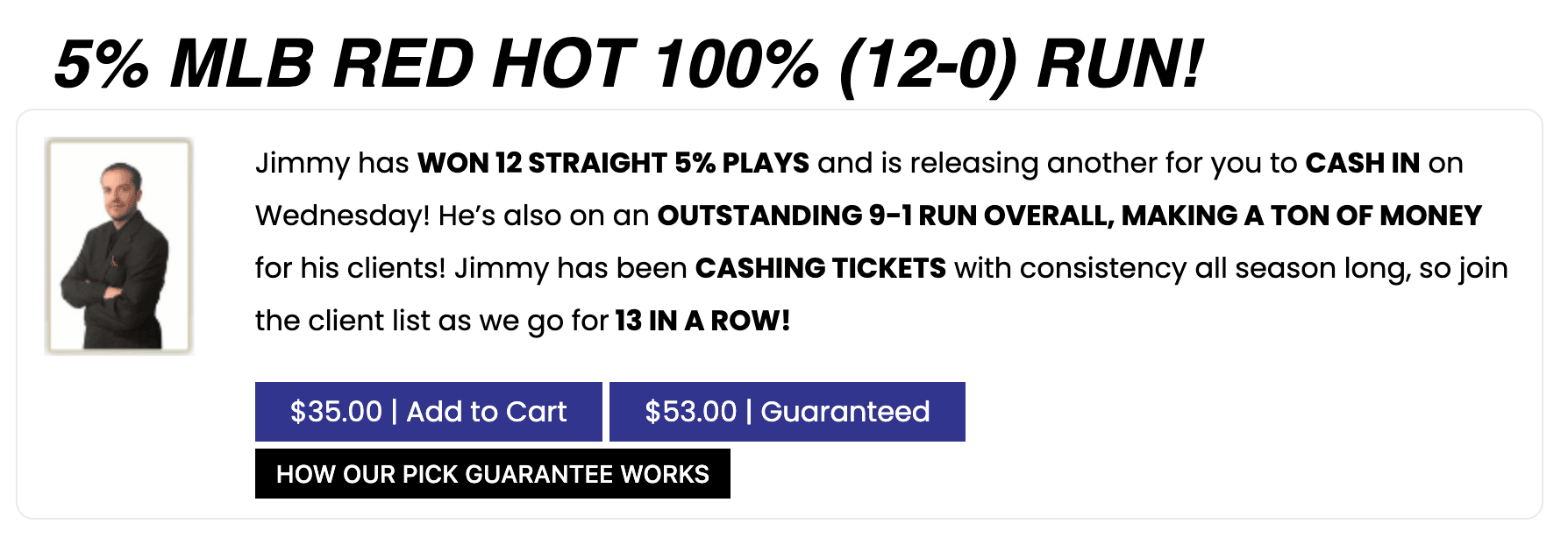
Task: Open How Our Pick Guarantee Works
Action: pyautogui.click(x=493, y=474)
